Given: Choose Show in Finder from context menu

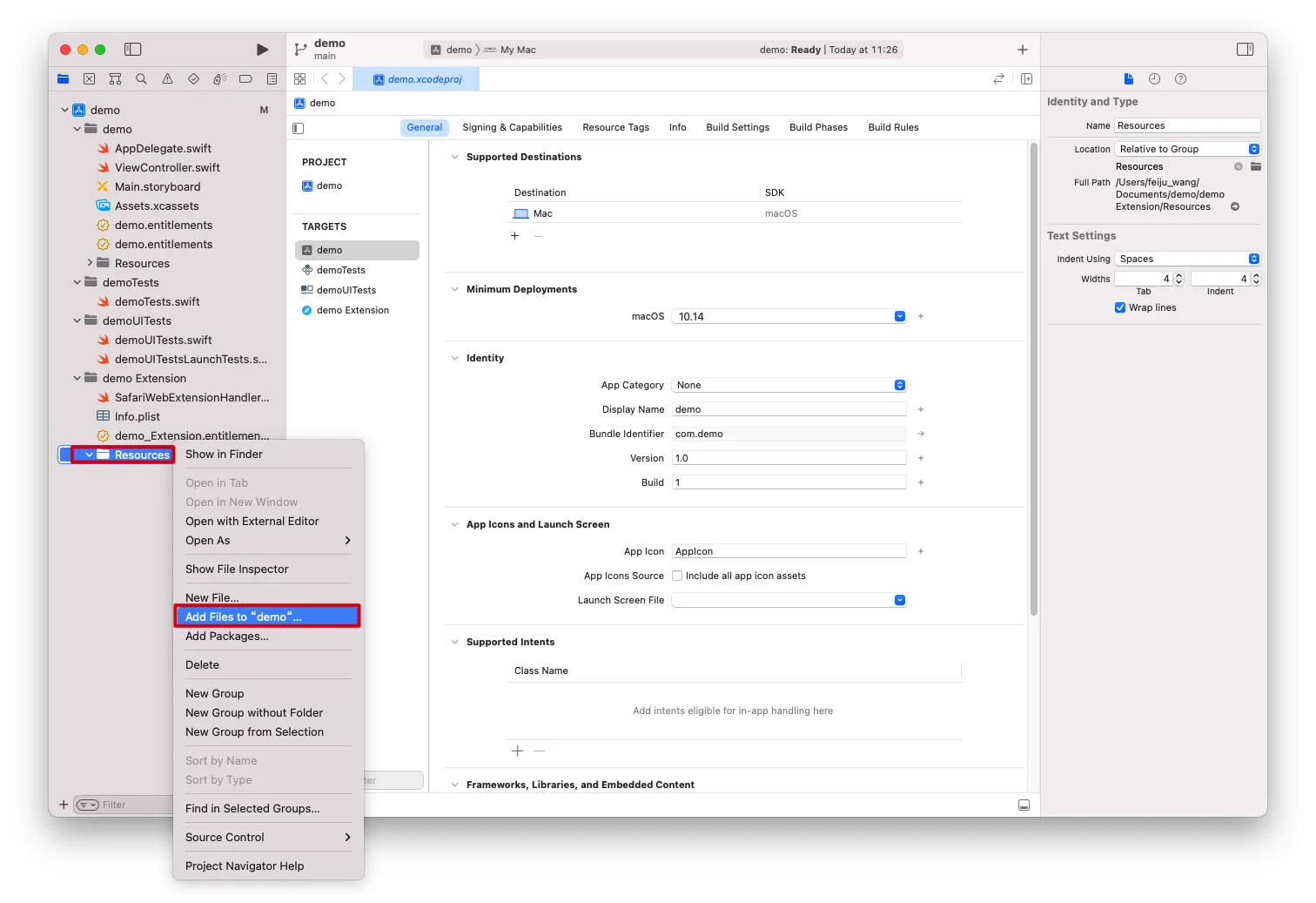Looking at the screenshot, I should tap(267, 454).
